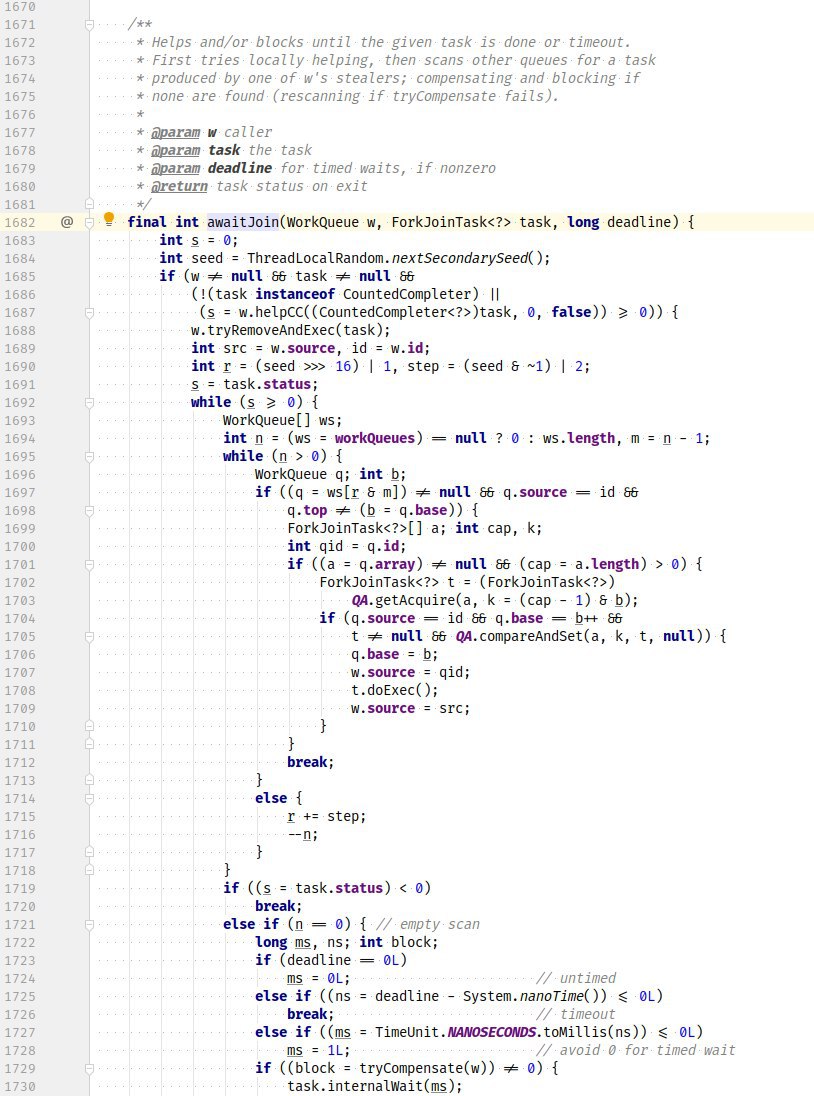
Task: Collapse the Javadoc comment fold at line 1671
Action: point(89,24)
